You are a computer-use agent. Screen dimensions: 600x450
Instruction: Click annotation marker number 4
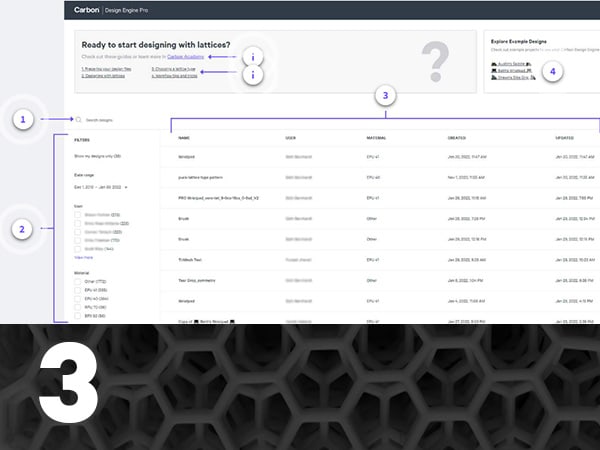coord(553,71)
